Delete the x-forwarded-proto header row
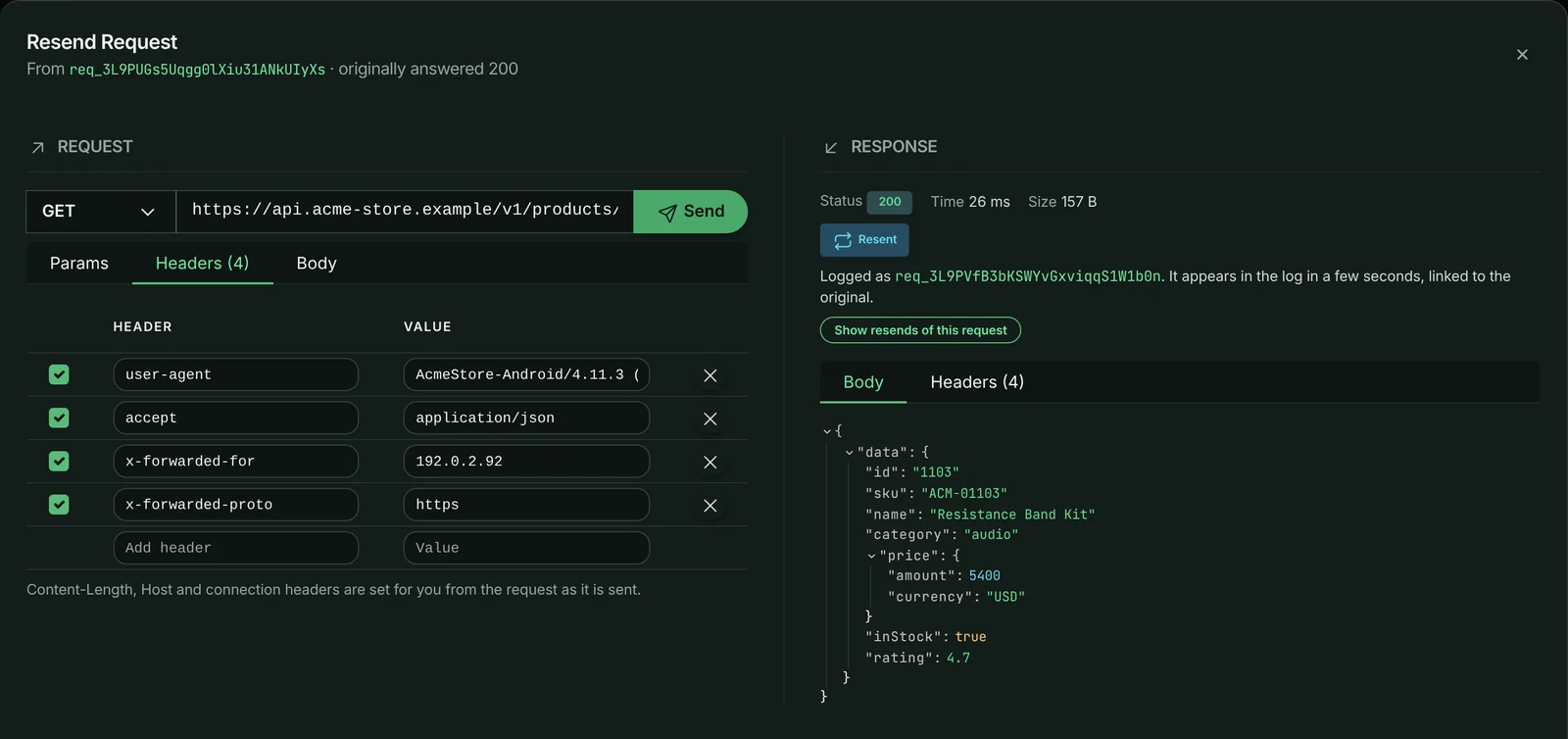The height and width of the screenshot is (739, 1568). click(x=710, y=505)
